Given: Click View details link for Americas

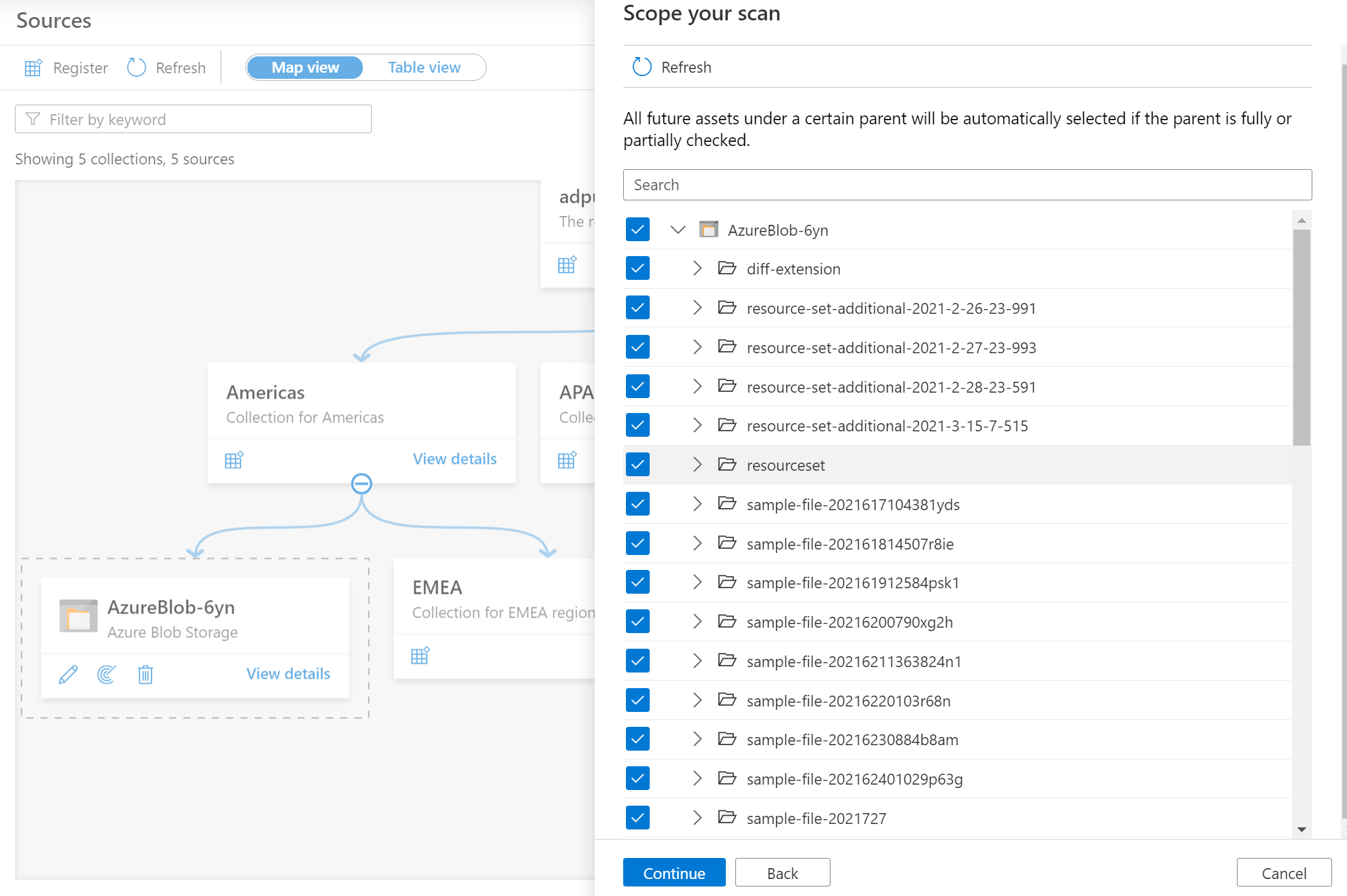Looking at the screenshot, I should [454, 459].
